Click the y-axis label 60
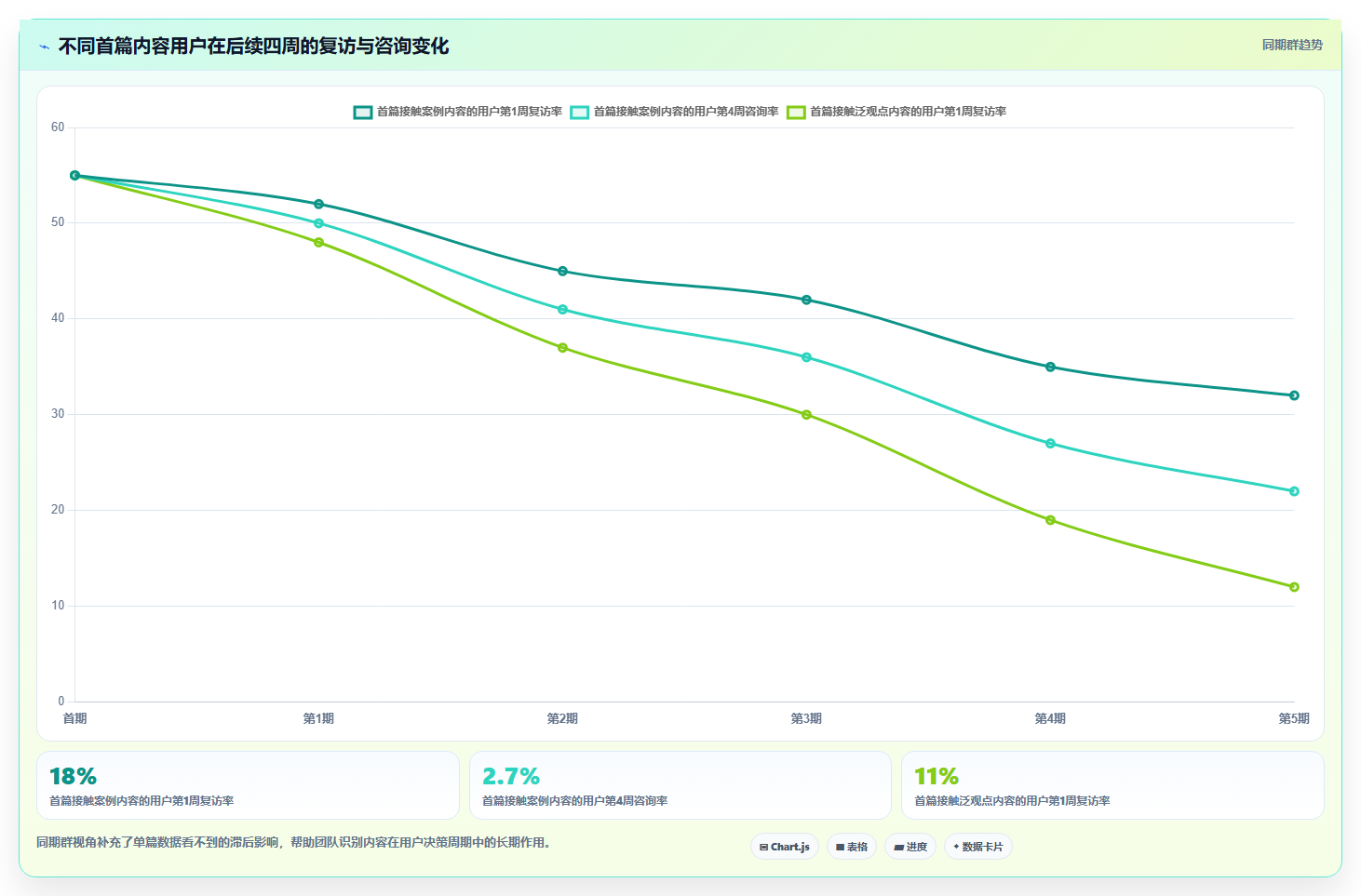 (58, 127)
